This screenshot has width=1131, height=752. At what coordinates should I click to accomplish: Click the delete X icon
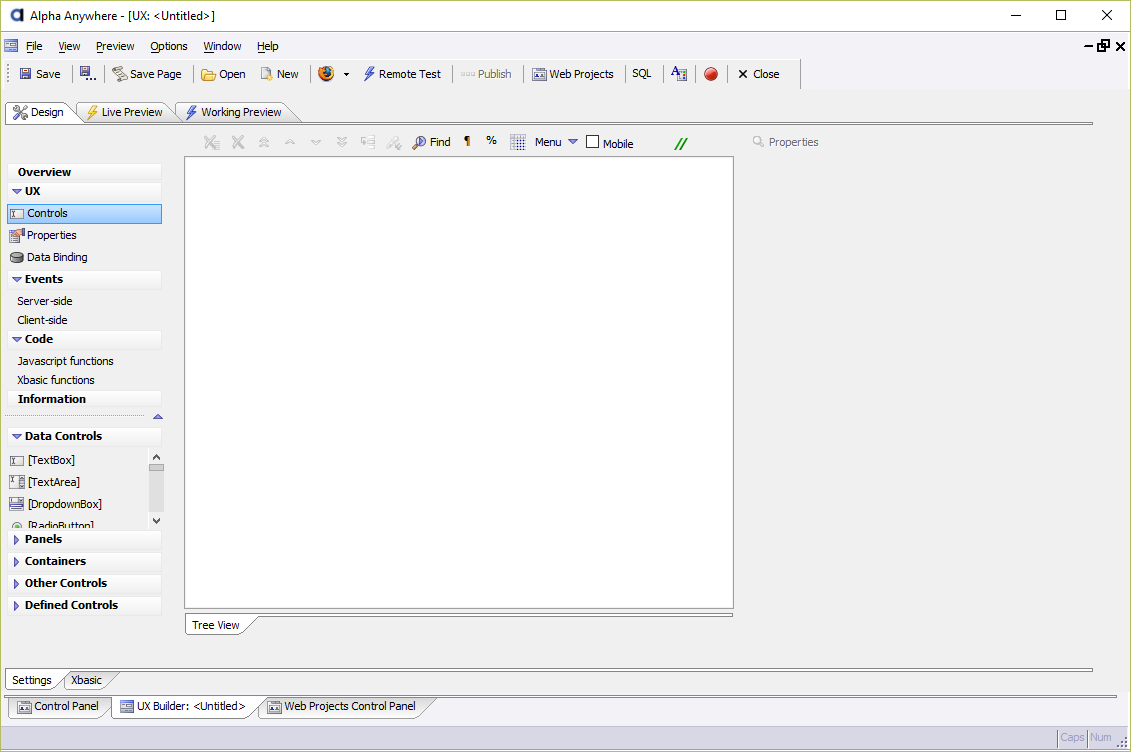pyautogui.click(x=238, y=143)
